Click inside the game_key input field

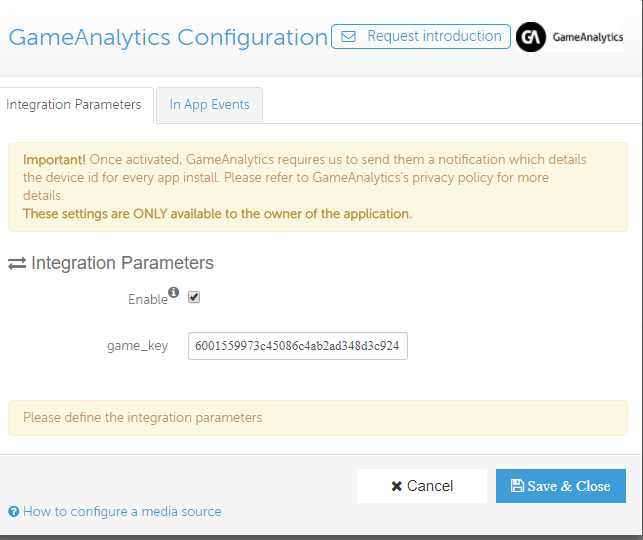pos(298,346)
